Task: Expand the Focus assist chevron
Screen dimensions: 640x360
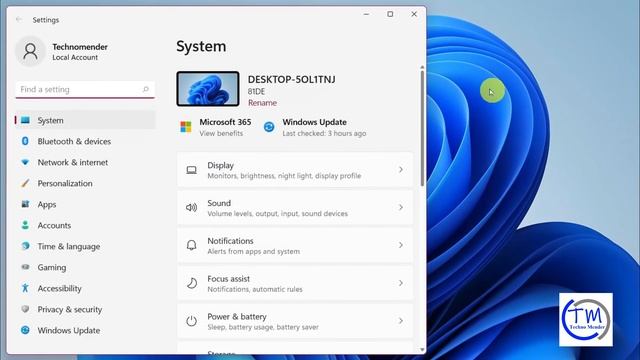Action: point(400,283)
